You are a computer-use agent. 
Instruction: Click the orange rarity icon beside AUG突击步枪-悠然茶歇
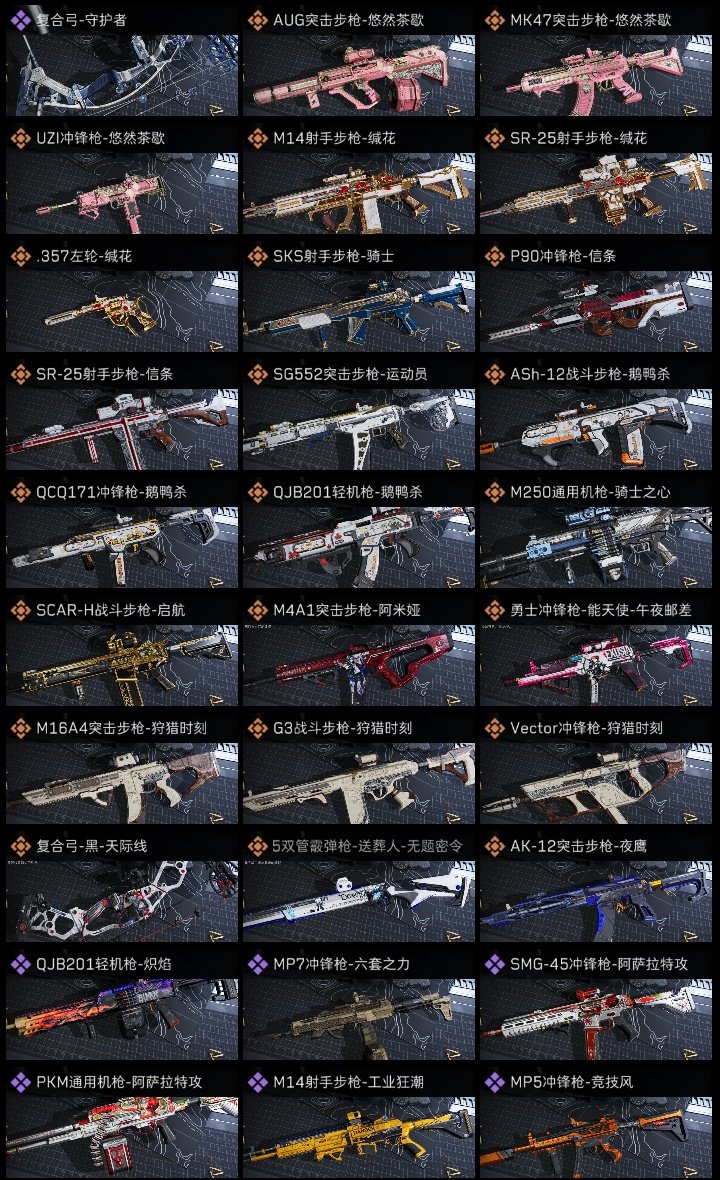pyautogui.click(x=257, y=20)
